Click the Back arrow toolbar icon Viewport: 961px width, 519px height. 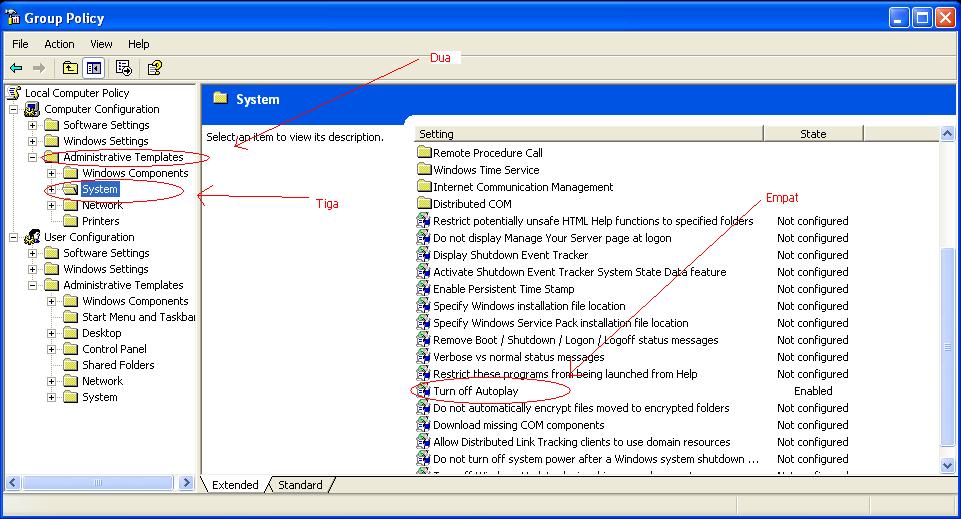17,68
